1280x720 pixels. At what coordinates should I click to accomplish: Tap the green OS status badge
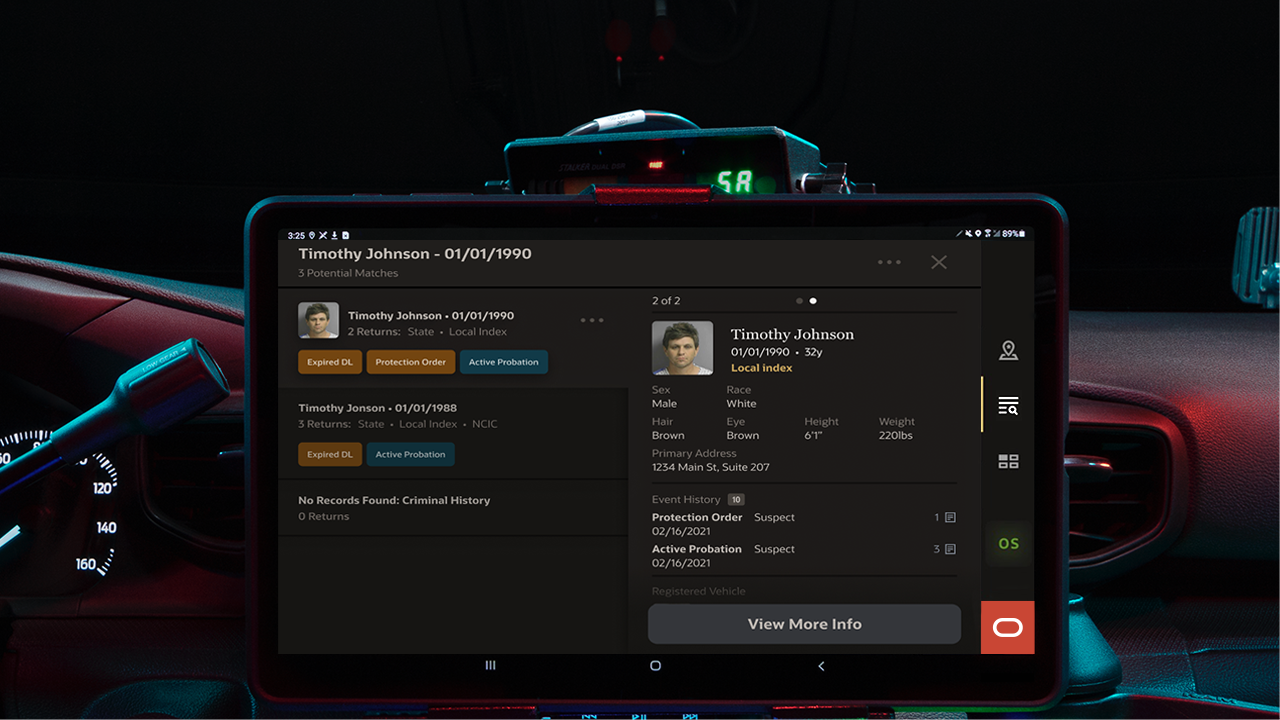pos(1008,544)
